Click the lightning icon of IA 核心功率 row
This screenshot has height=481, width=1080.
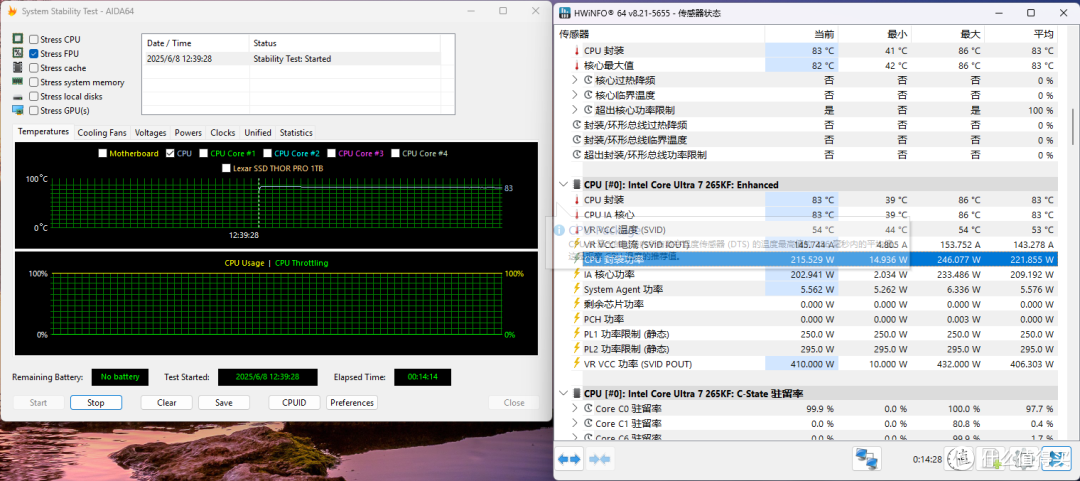click(577, 274)
